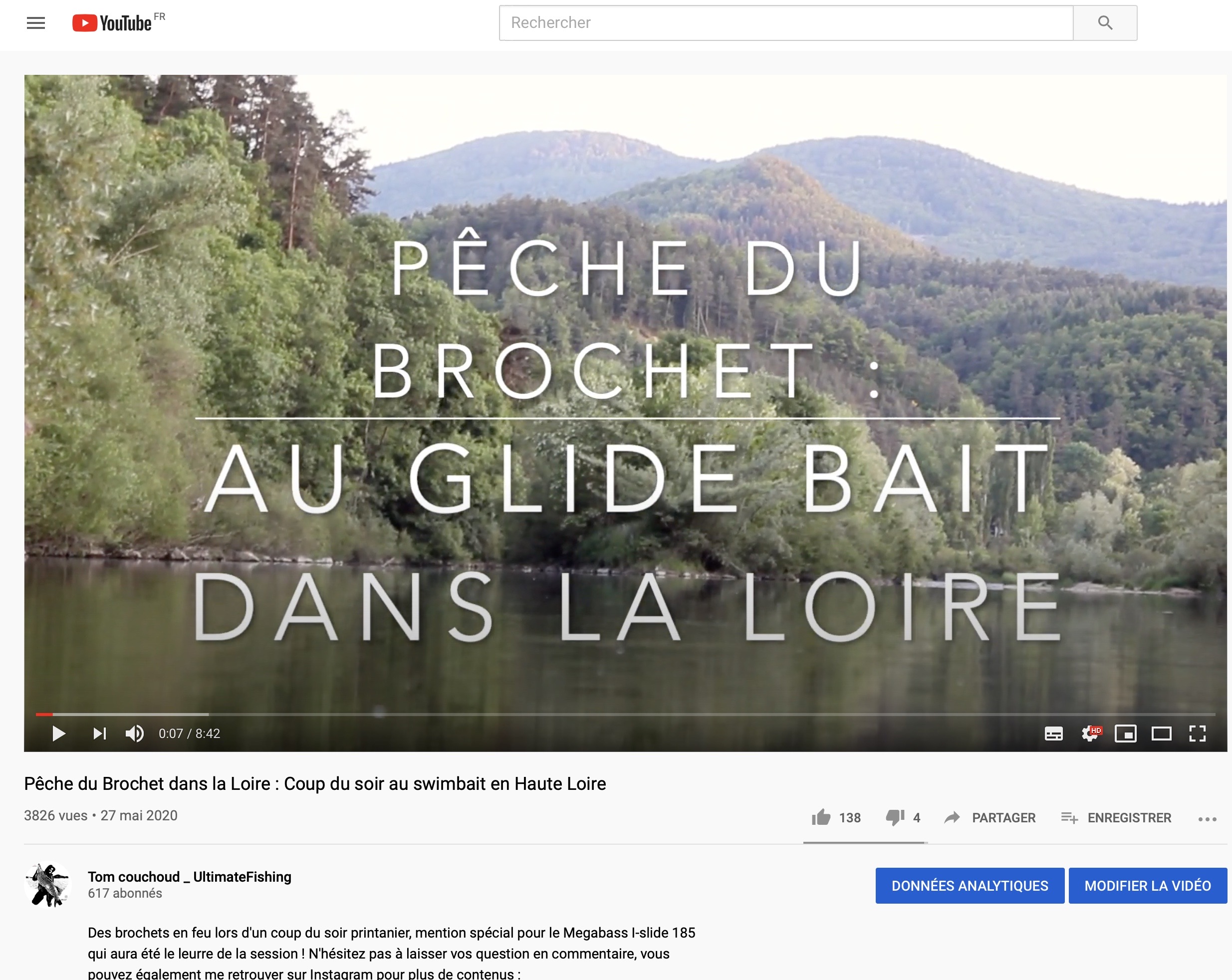Toggle subtitles on the player
Viewport: 1232px width, 980px height.
(x=1053, y=733)
